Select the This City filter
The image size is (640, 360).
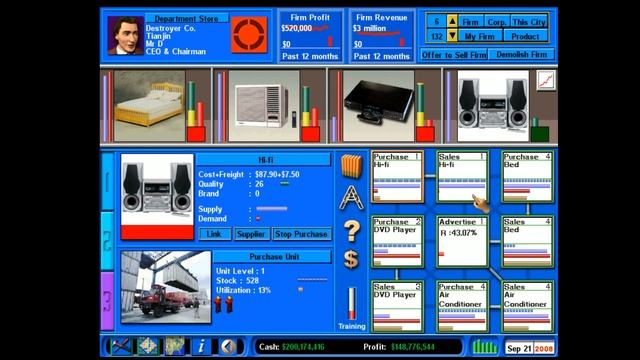click(x=529, y=22)
